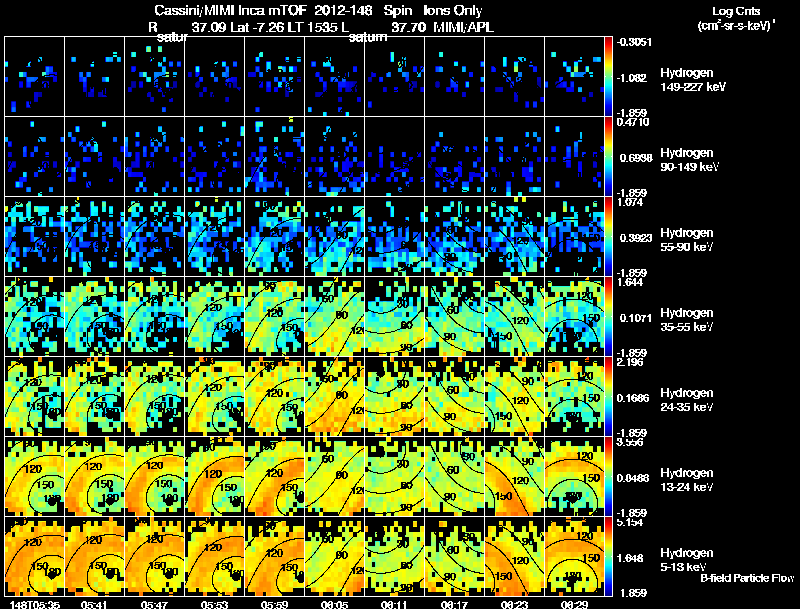Open the Hydrogen 5-13 keV panel at 06:29
The width and height of the screenshot is (800, 609).
coord(574,557)
